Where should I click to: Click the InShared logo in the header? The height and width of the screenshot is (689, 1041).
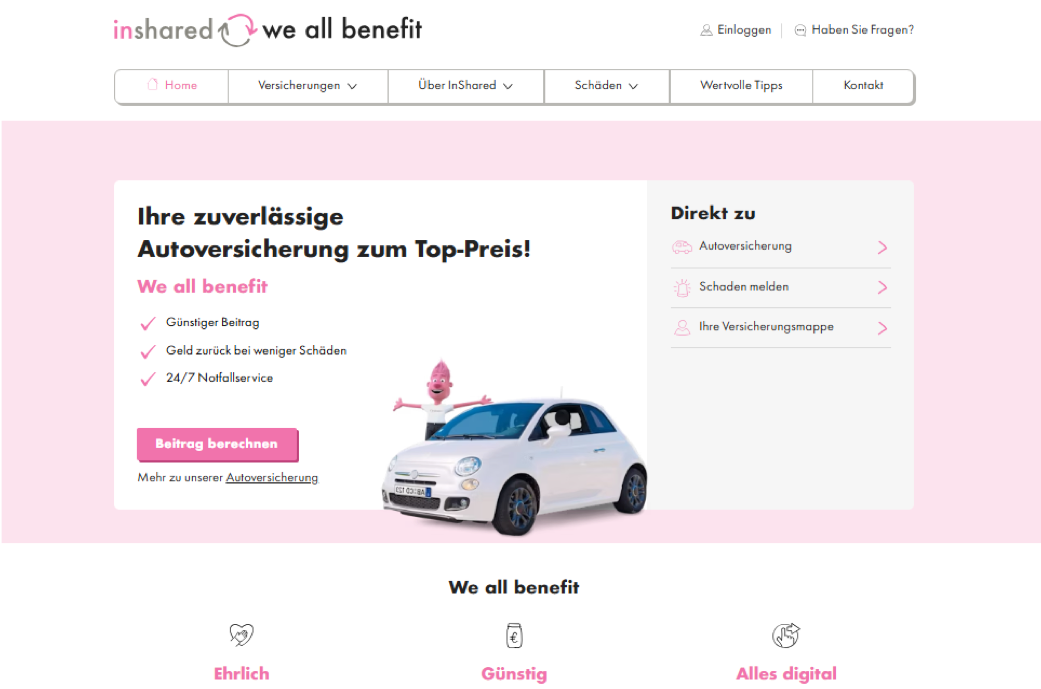(x=268, y=30)
